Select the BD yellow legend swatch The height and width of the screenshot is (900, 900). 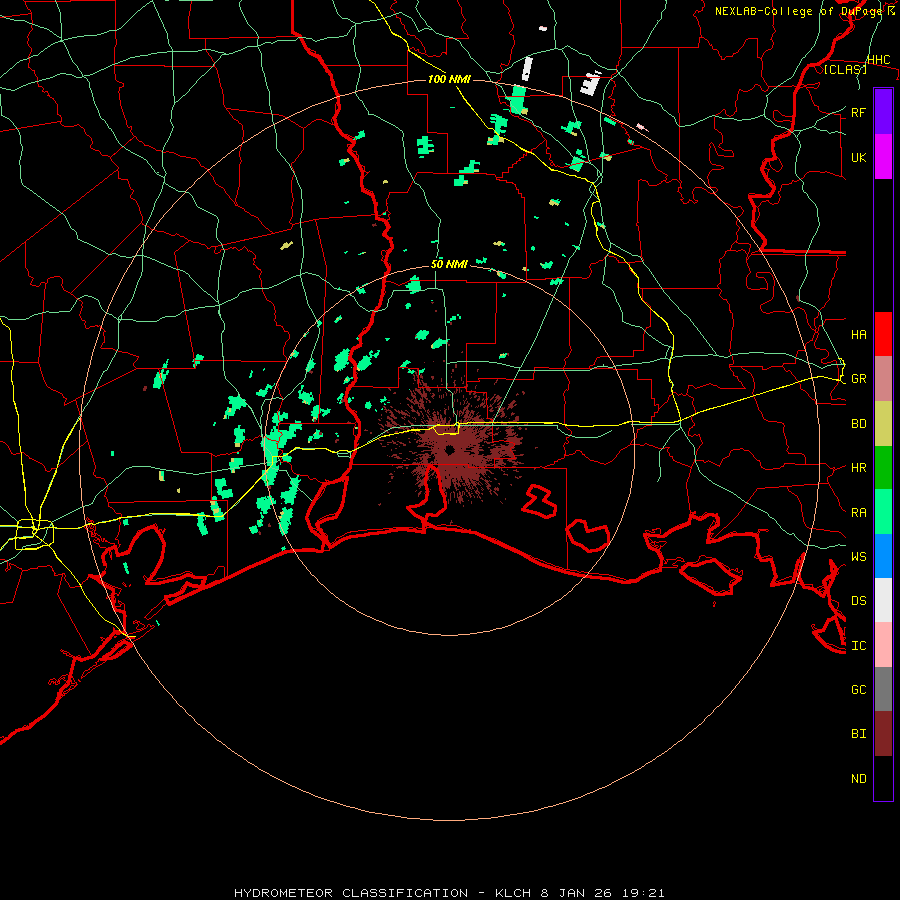tap(883, 424)
